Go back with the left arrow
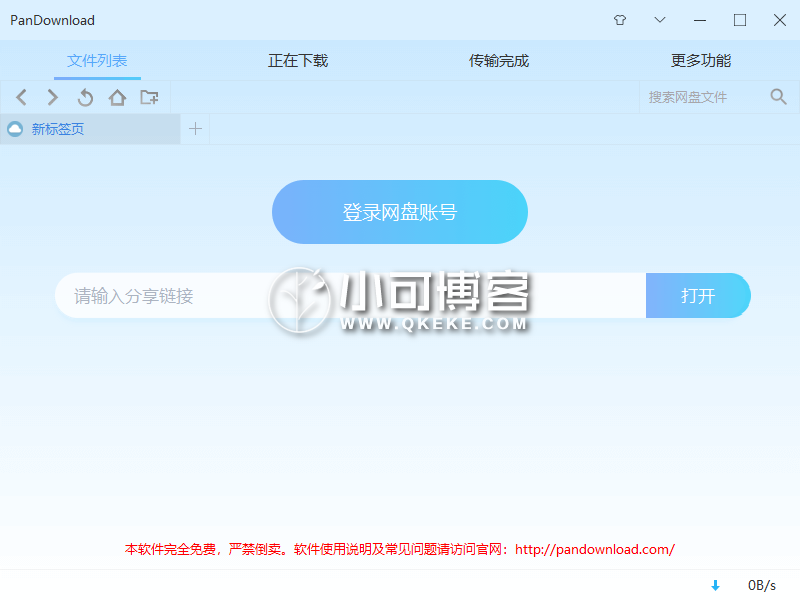The image size is (800, 600). (x=21, y=97)
